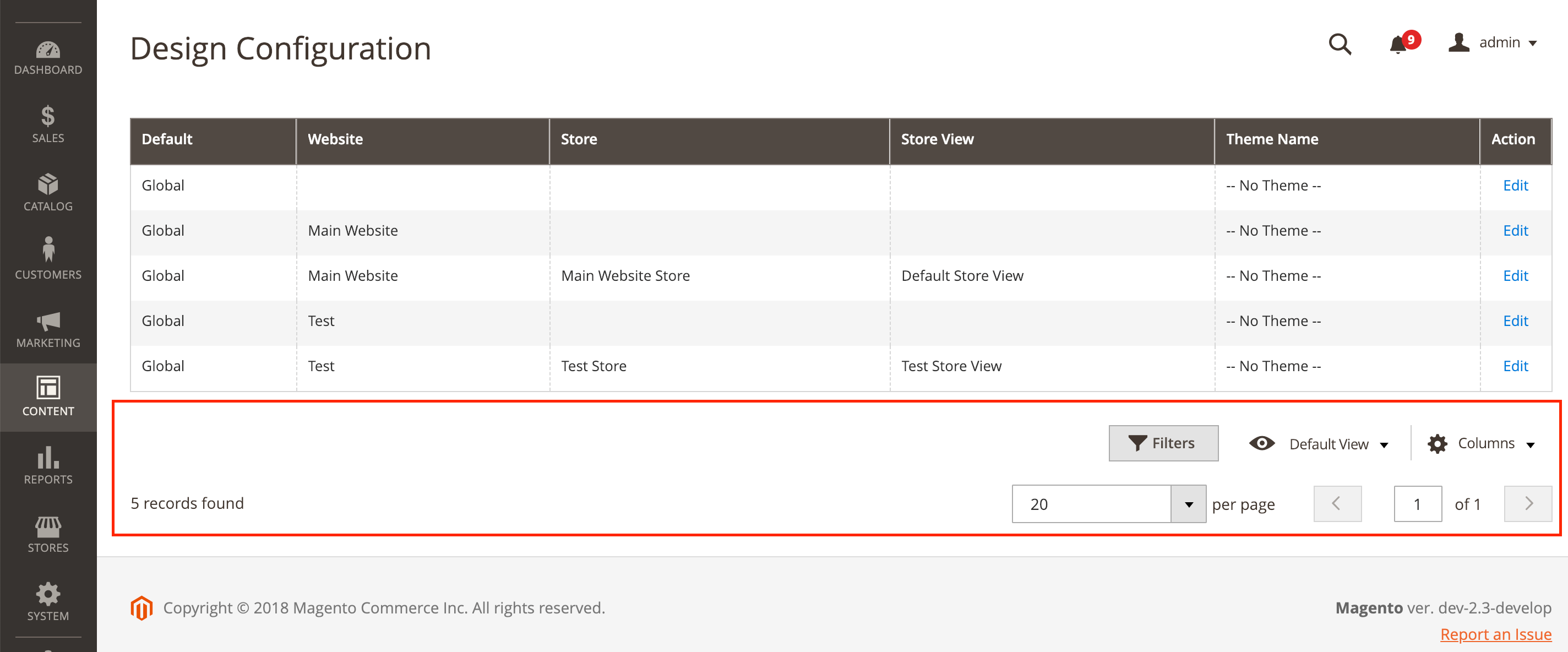Click the 5 records found text
This screenshot has width=1568, height=652.
(x=187, y=503)
